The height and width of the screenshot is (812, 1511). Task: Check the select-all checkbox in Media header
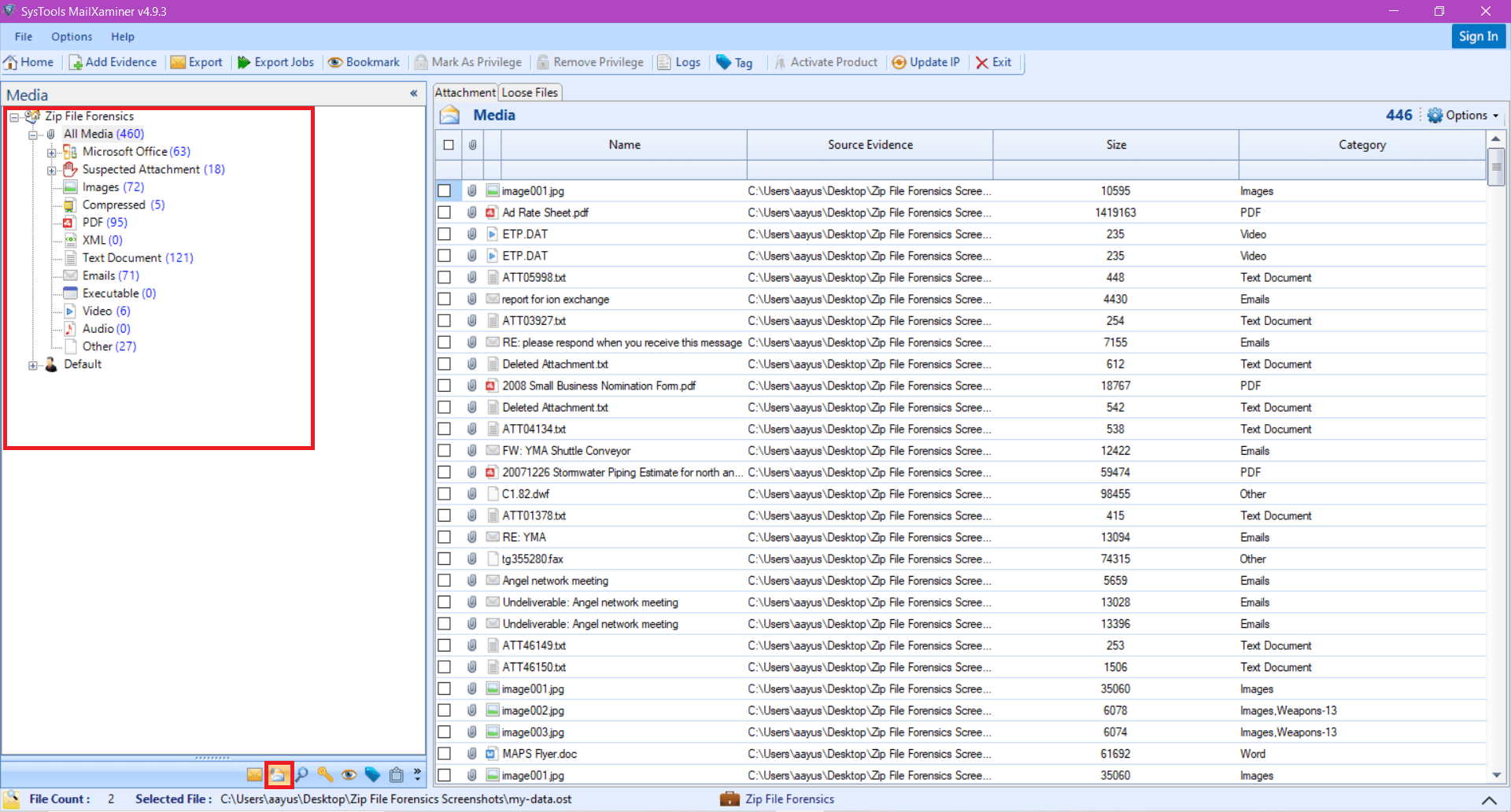click(x=449, y=145)
